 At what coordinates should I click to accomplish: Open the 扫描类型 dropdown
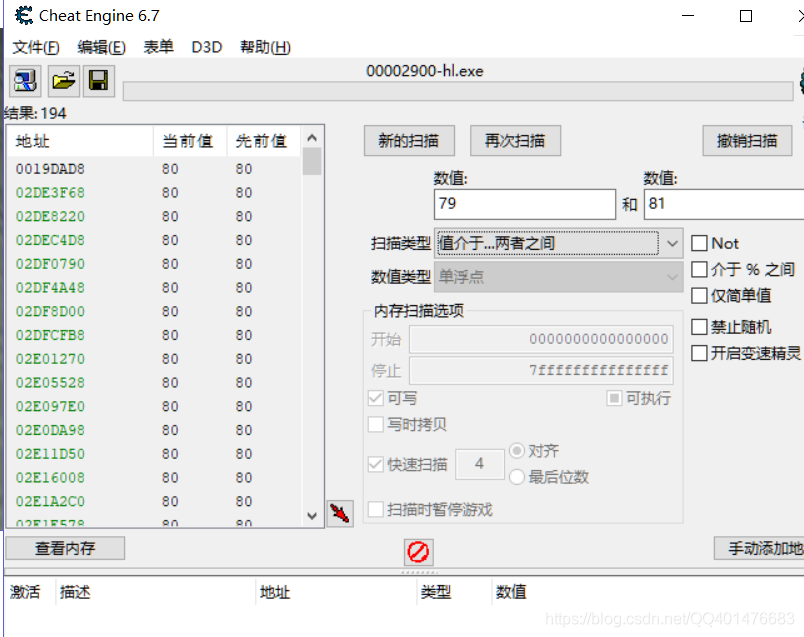[558, 243]
